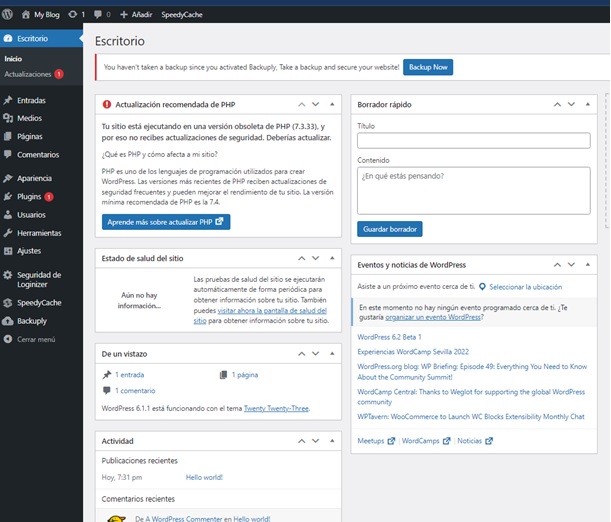Open Plugins in the sidebar
611x522 pixels.
point(29,197)
